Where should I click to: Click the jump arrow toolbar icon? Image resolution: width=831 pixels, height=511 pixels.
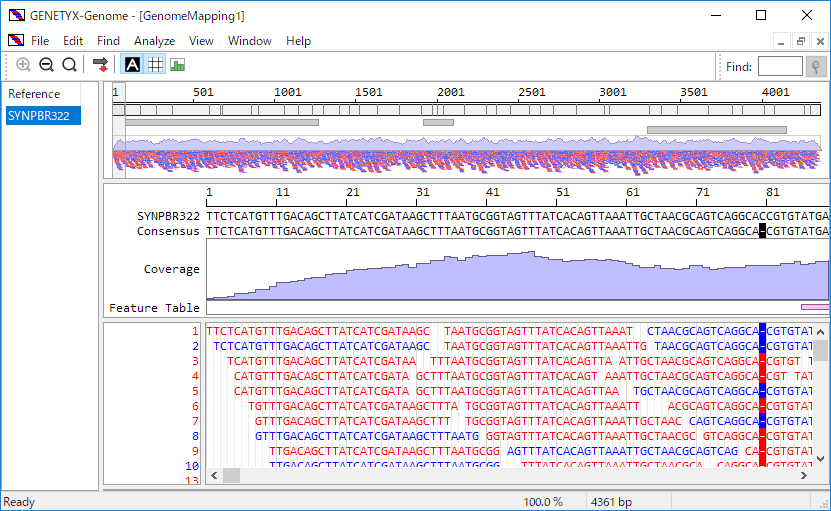[100, 65]
